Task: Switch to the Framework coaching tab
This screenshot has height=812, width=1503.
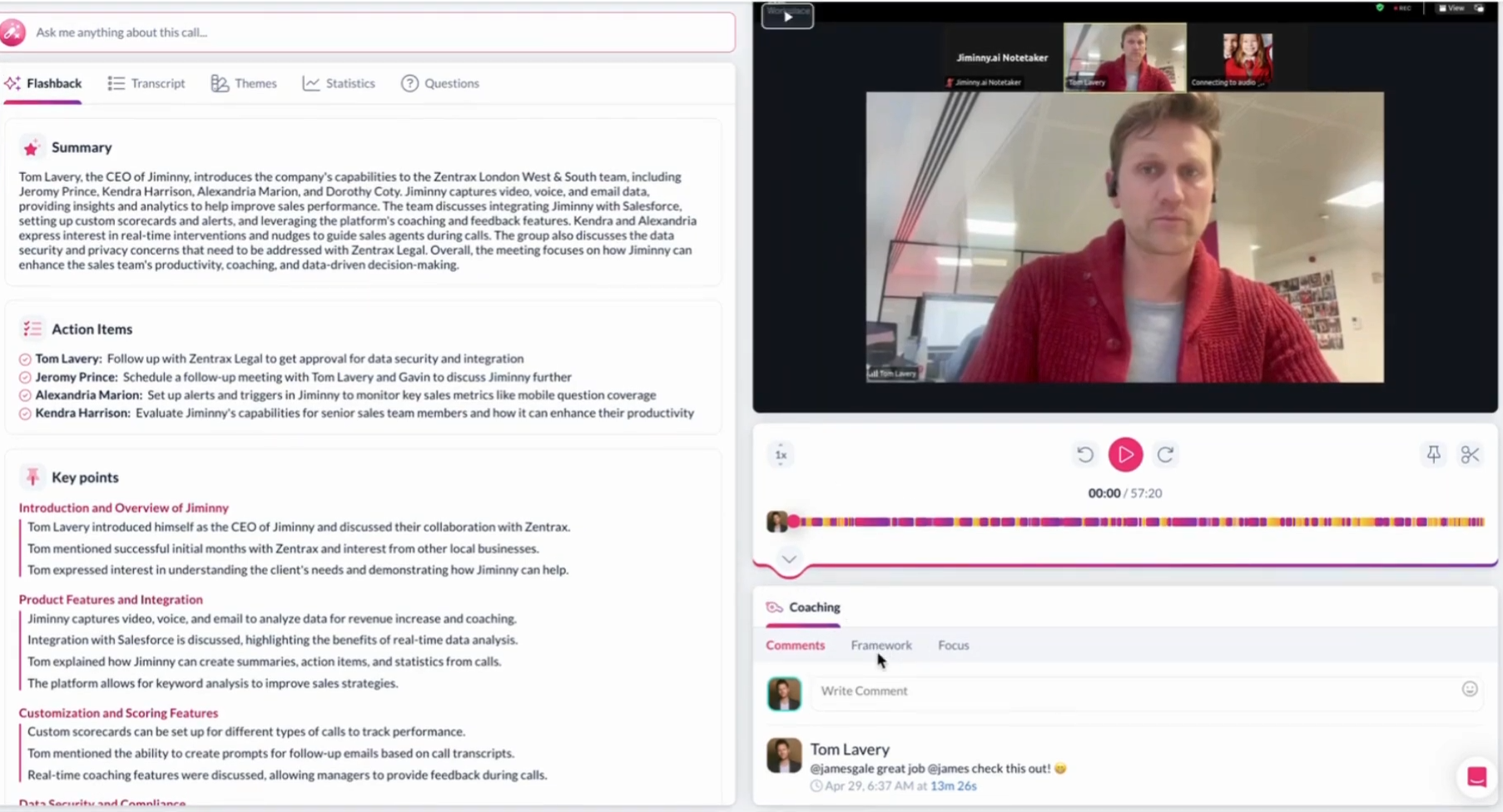Action: [x=881, y=645]
